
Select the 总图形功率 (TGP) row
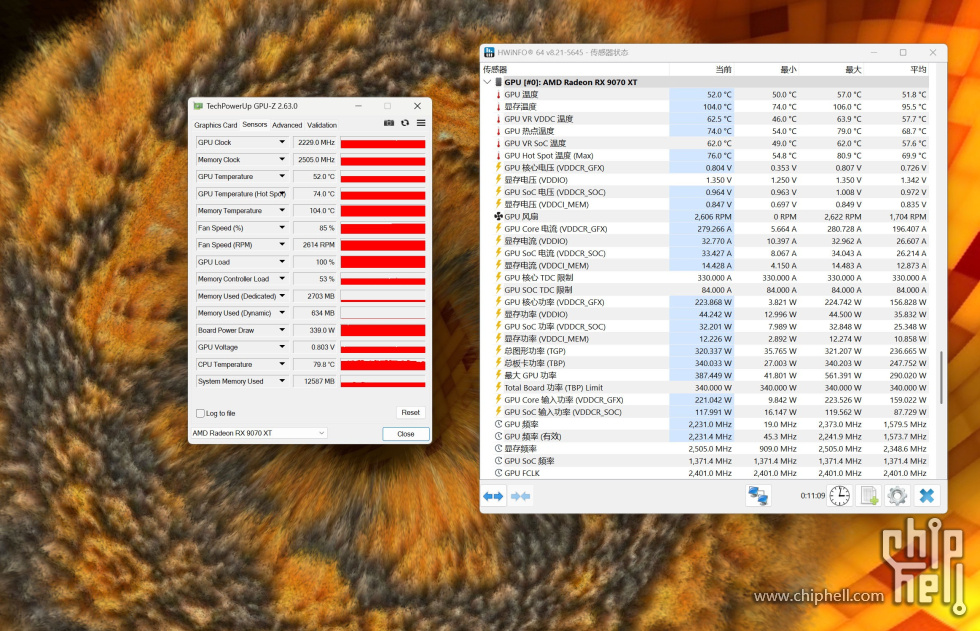[x=706, y=351]
